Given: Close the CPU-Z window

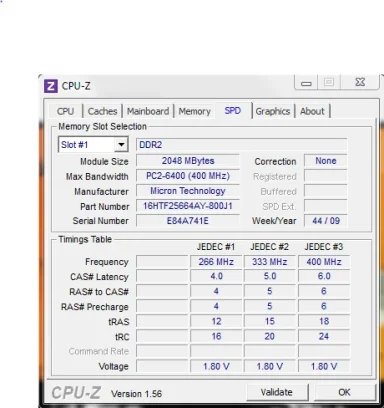Looking at the screenshot, I should click(x=360, y=82).
